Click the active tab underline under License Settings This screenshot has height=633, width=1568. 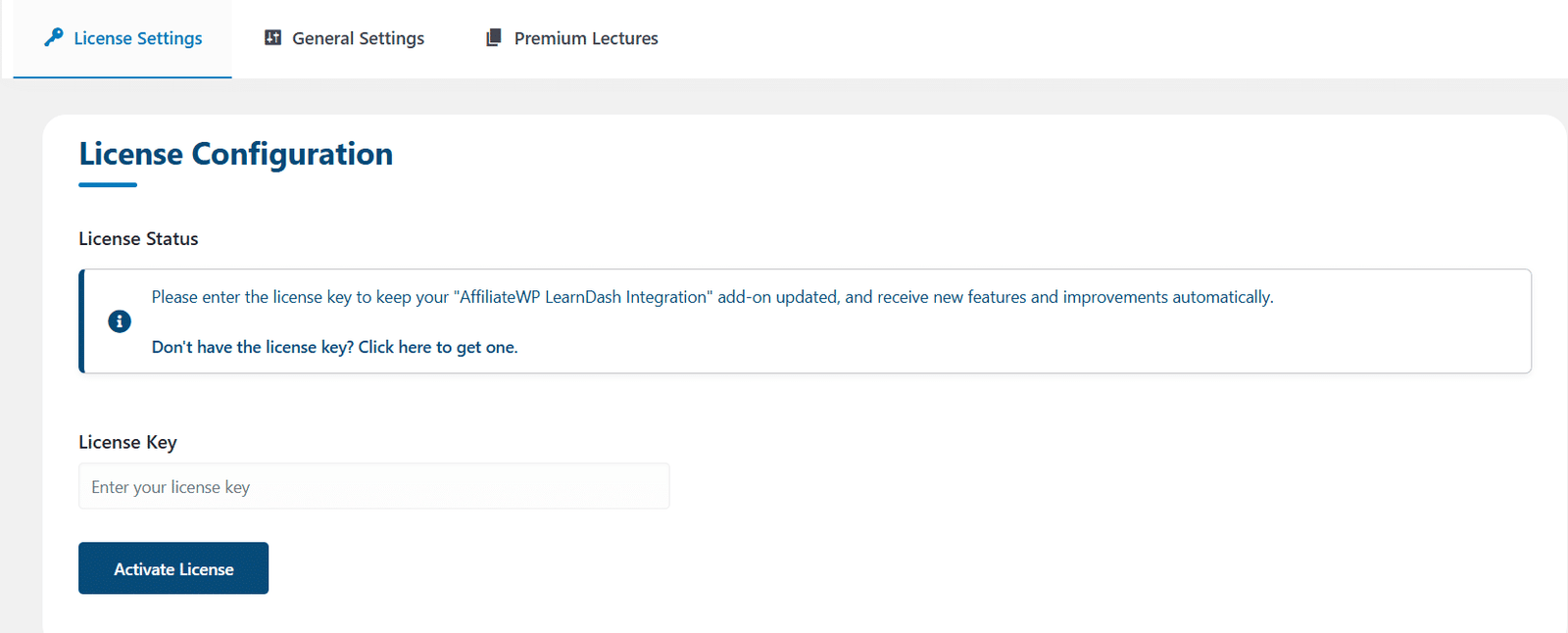[122, 76]
